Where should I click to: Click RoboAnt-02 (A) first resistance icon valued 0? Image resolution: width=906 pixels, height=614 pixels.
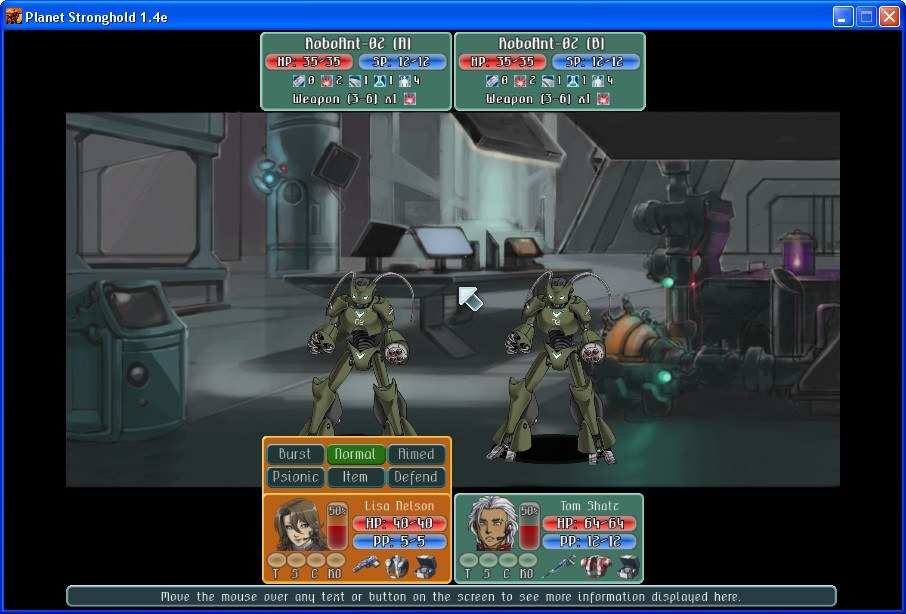(x=299, y=80)
